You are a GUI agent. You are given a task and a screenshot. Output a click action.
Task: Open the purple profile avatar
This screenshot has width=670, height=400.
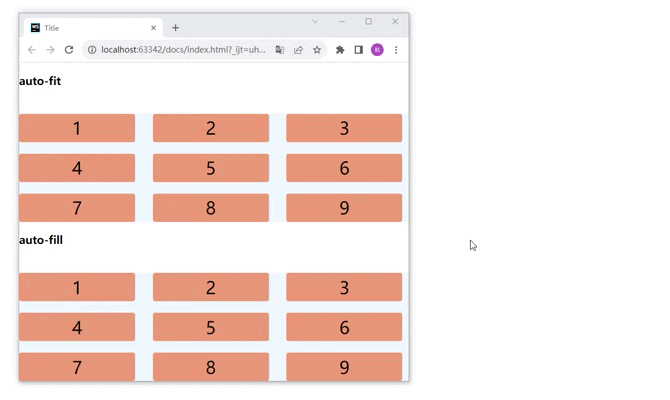point(377,50)
